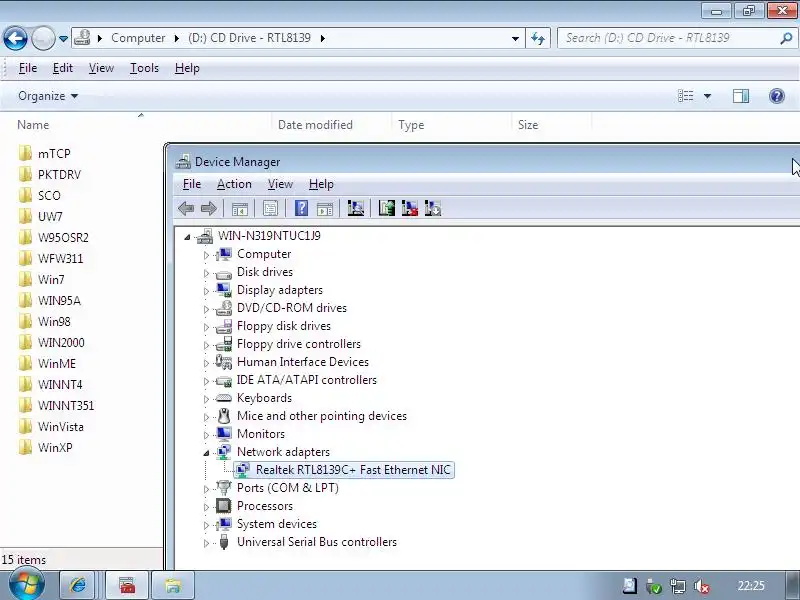Screen dimensions: 800x600
Task: Click the Explorer Get help icon
Action: 777,96
